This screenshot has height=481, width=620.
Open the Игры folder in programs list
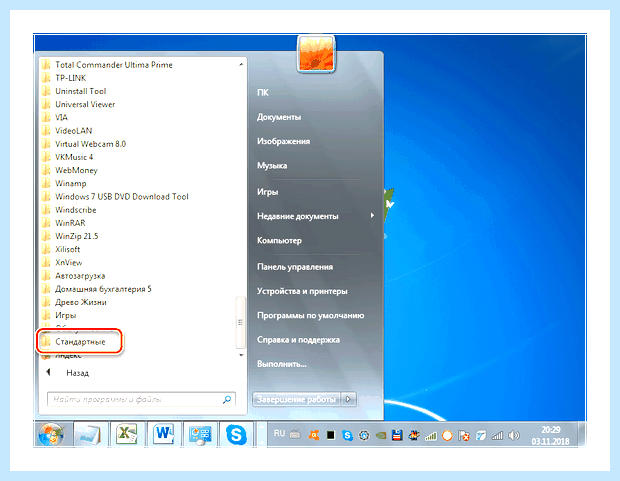[x=65, y=315]
